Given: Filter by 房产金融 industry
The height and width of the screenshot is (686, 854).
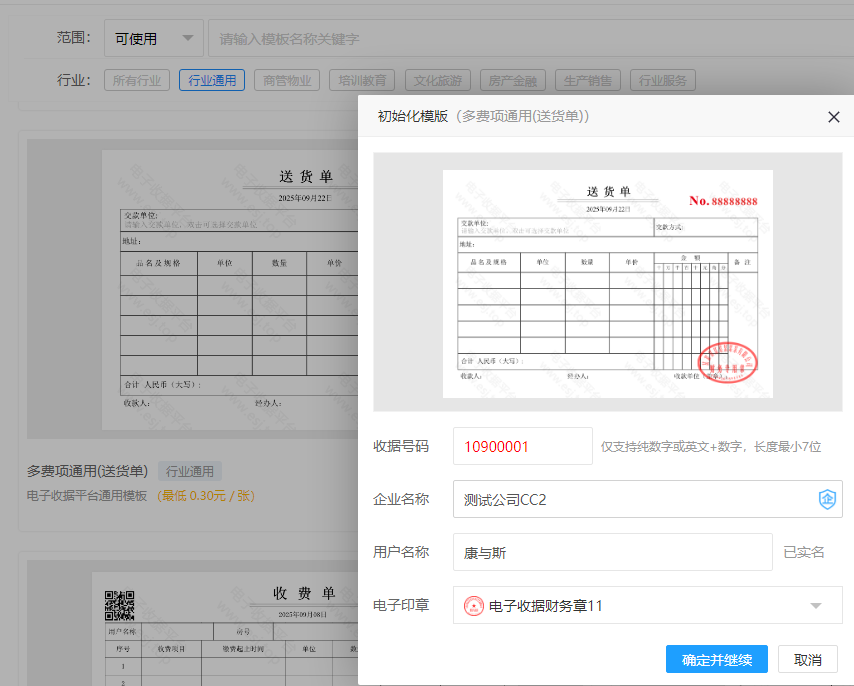Looking at the screenshot, I should (513, 81).
